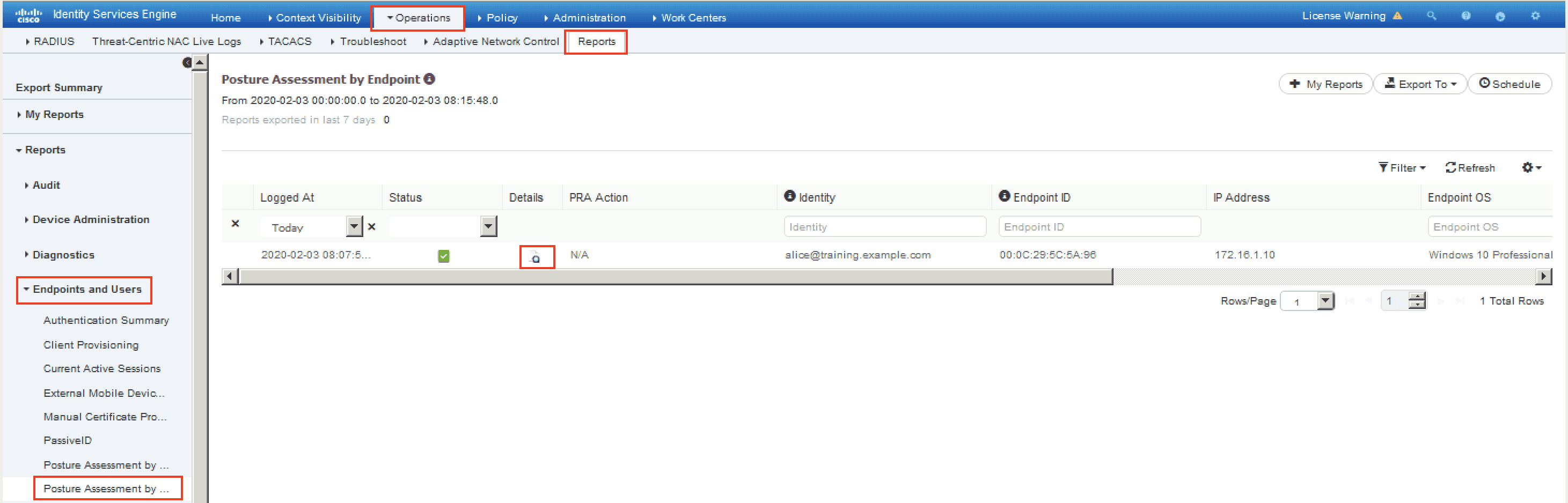Select the Reports tab
The image size is (1568, 503).
point(597,41)
